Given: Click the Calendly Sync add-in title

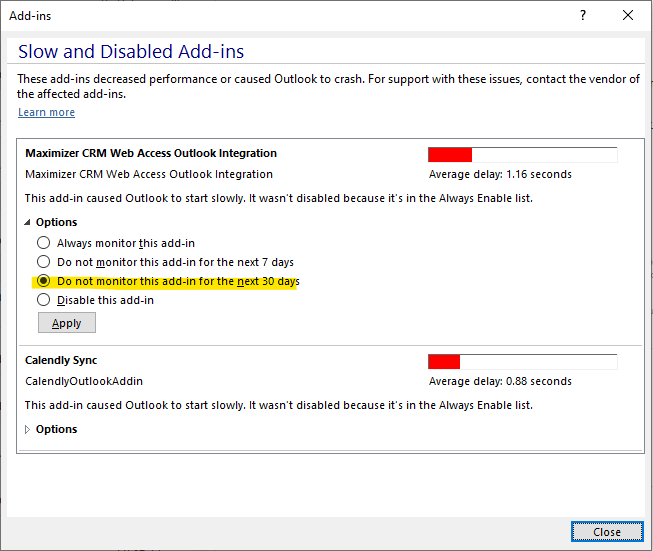Looking at the screenshot, I should coord(61,360).
